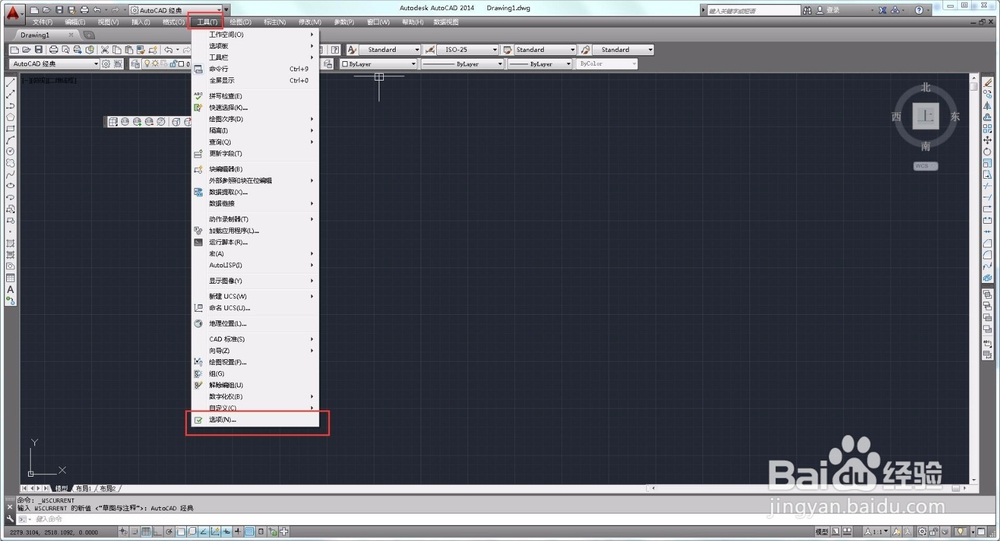The height and width of the screenshot is (541, 1000).
Task: Choose 命令行 Ctrl+9 in the Tools menu
Action: 255,69
